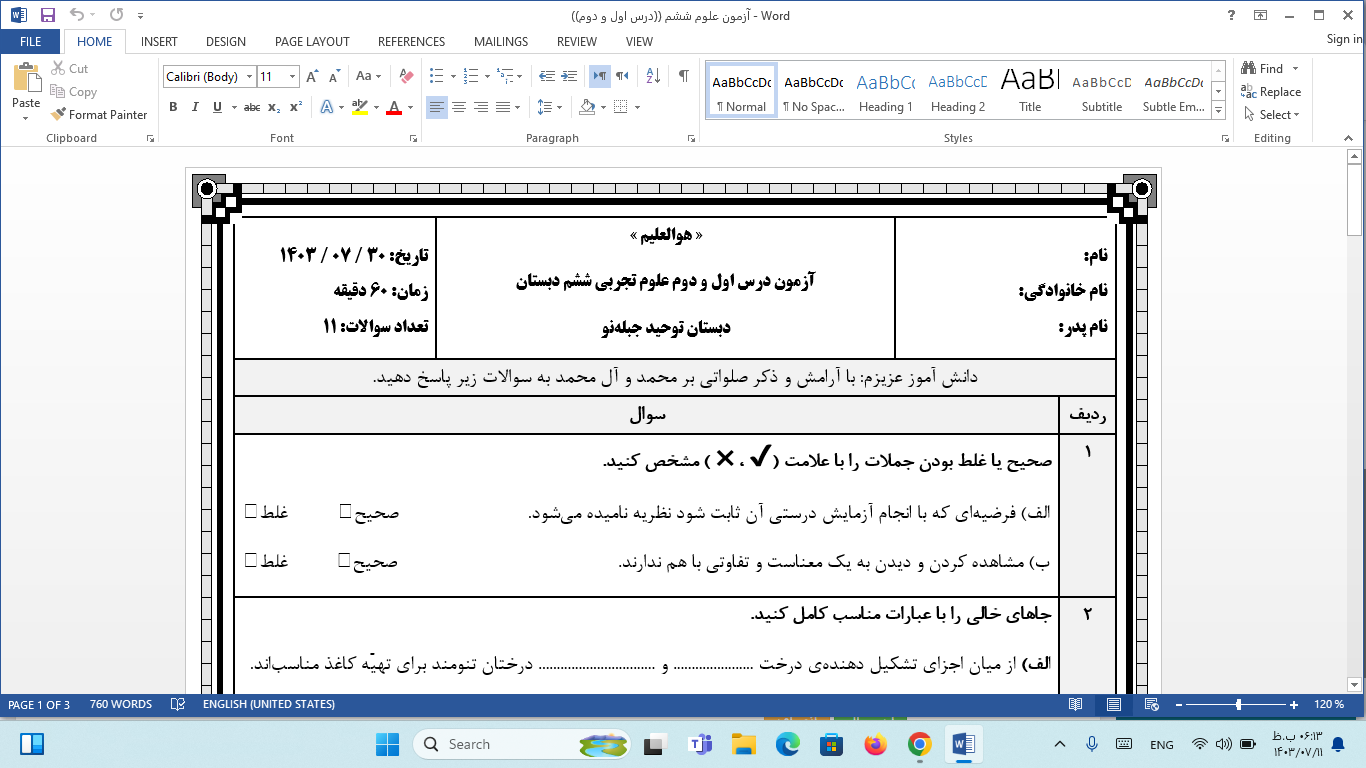The width and height of the screenshot is (1366, 768).
Task: Toggle superscript formatting
Action: coord(295,107)
